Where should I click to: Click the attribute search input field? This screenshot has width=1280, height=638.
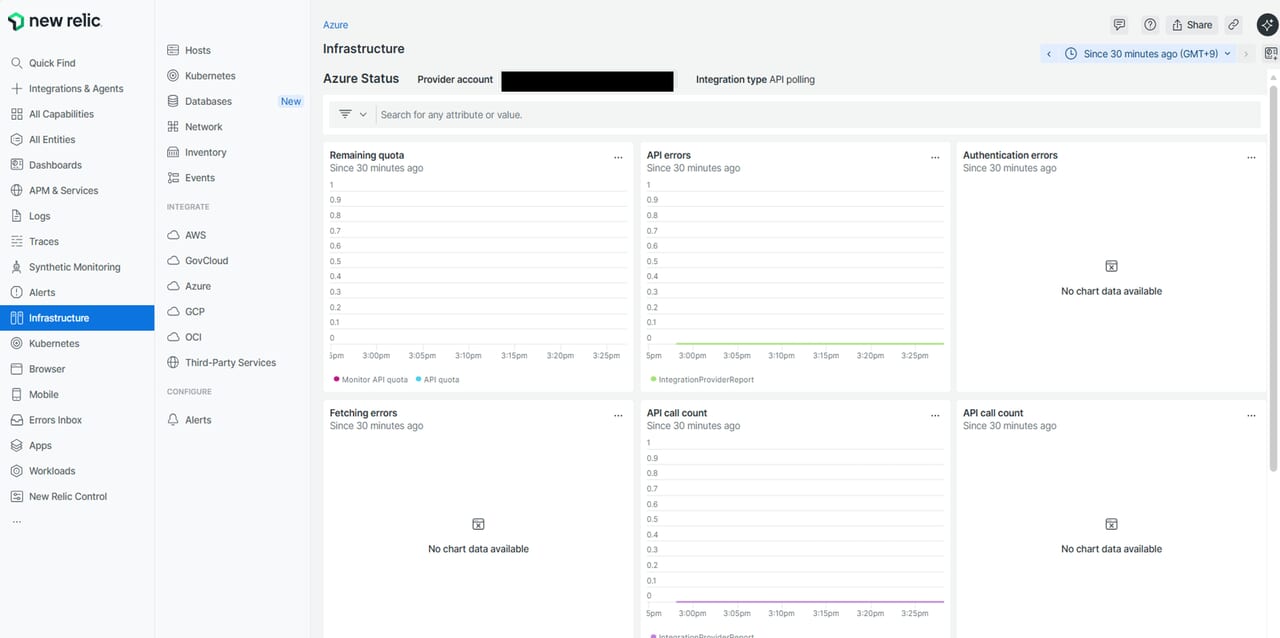(800, 115)
